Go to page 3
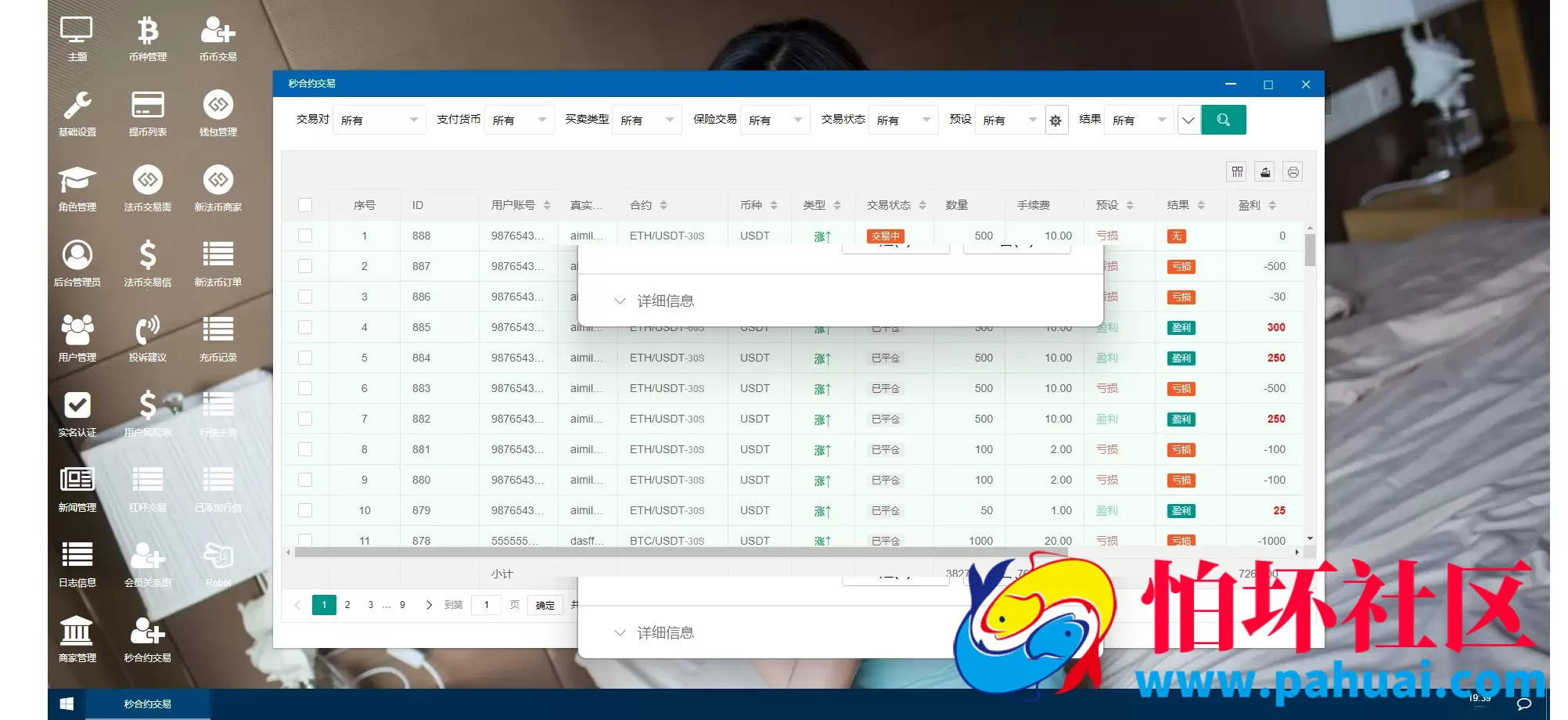 click(x=371, y=605)
